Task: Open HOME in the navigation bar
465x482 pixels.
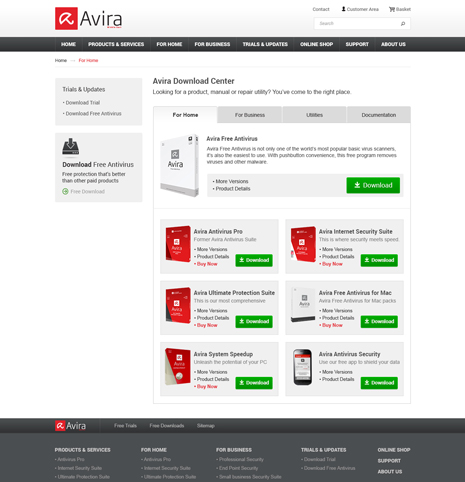Action: [x=68, y=44]
